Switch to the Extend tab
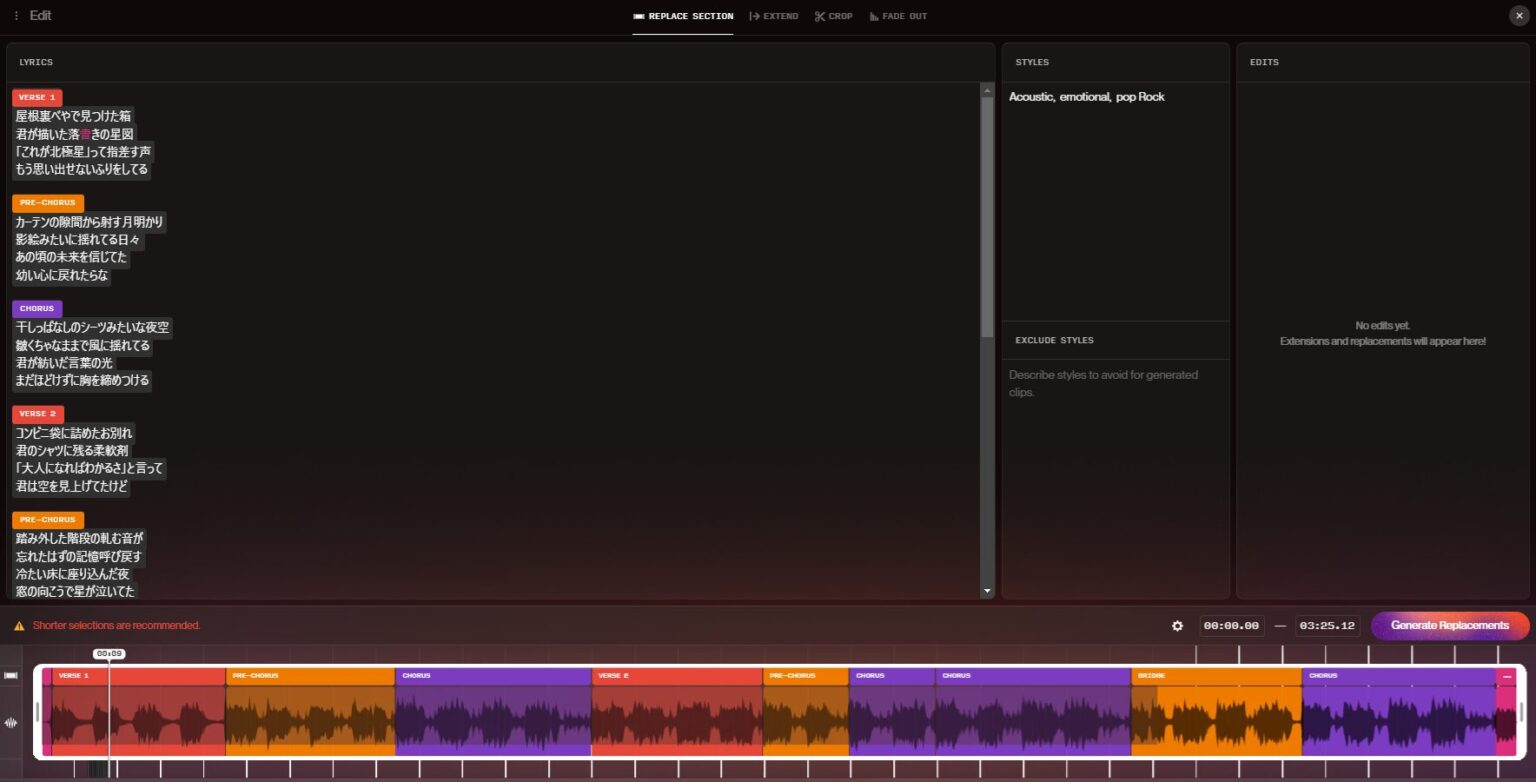 774,16
